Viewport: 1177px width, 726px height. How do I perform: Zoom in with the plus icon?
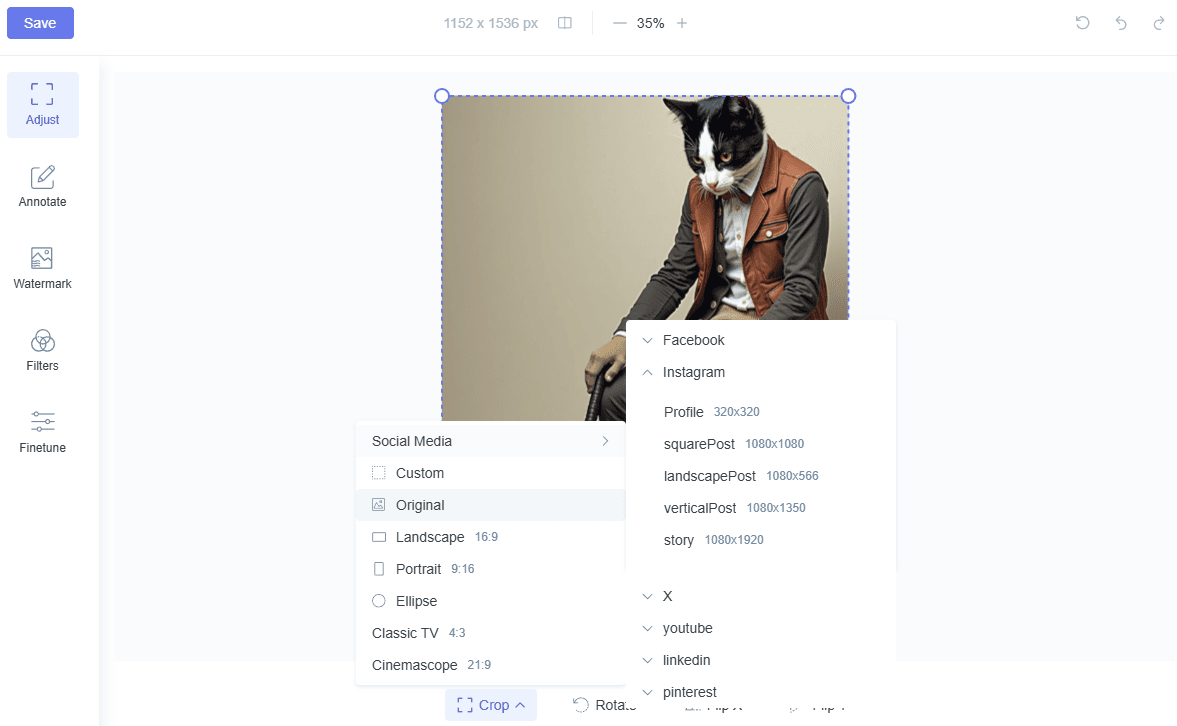pyautogui.click(x=682, y=23)
